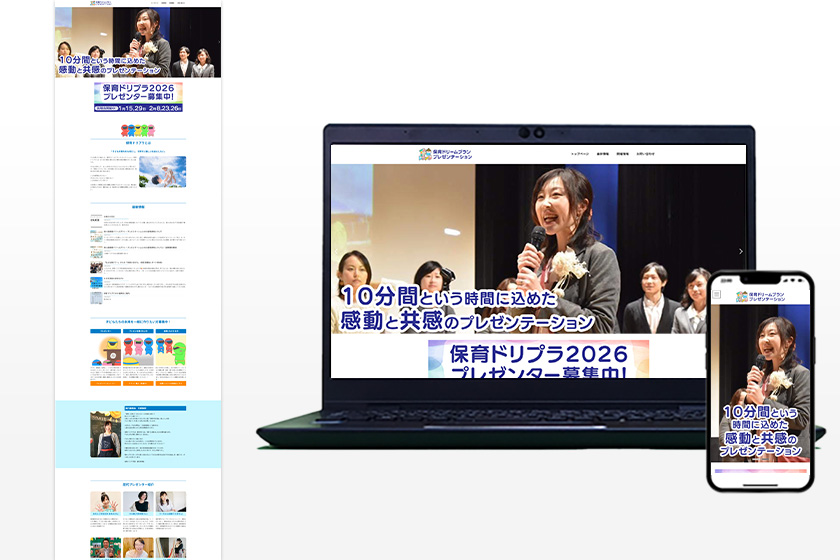Click the 保育ドリプラ2026 banner on laptop screen

click(x=538, y=359)
